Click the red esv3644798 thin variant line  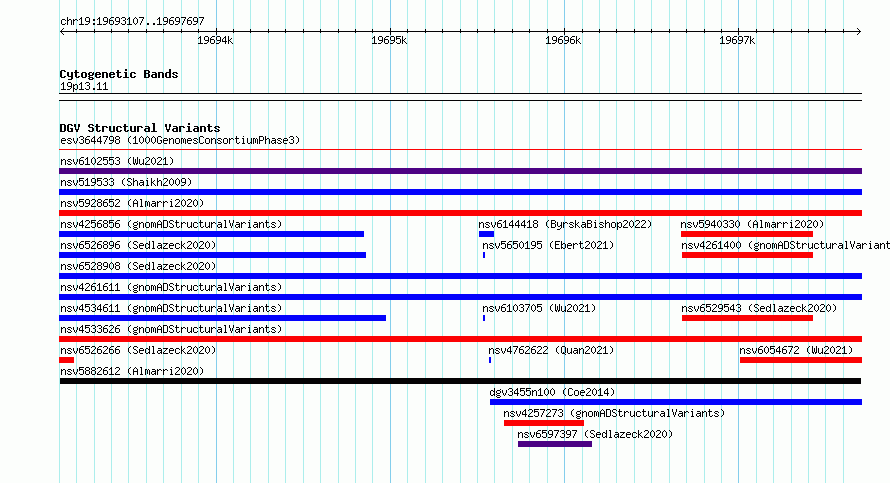[460, 150]
